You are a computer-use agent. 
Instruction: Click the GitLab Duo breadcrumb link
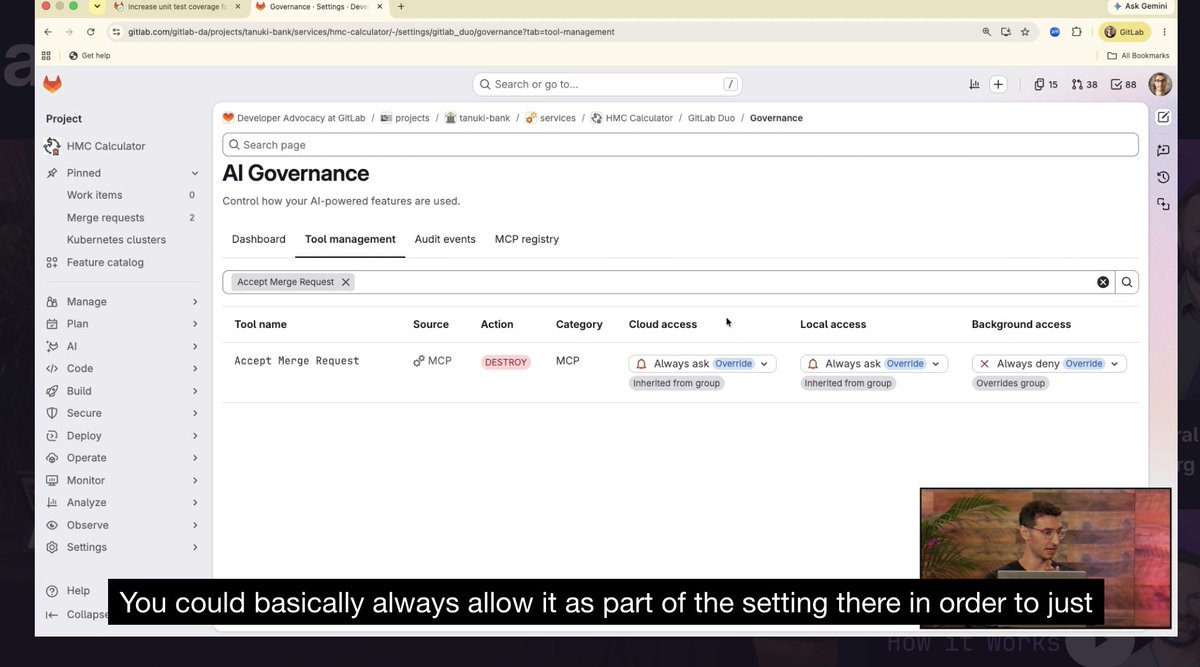tap(712, 118)
